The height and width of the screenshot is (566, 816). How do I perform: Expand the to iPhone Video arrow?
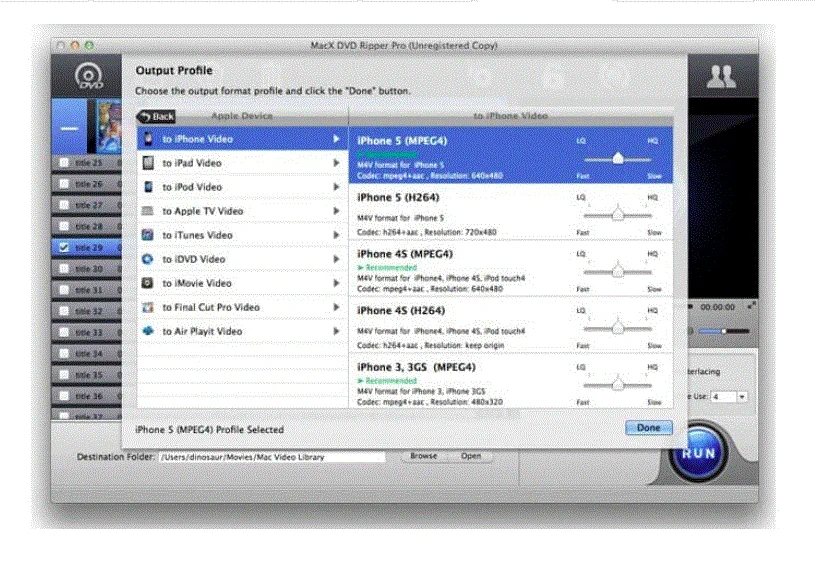pyautogui.click(x=336, y=139)
